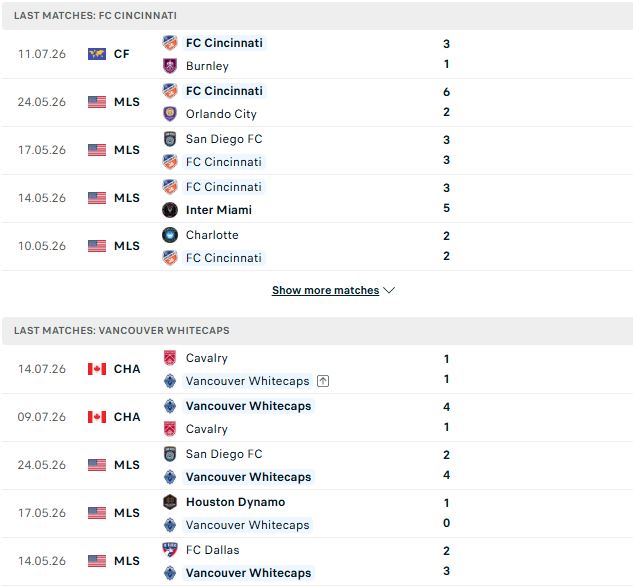The width and height of the screenshot is (633, 587).
Task: Click the Charlotte club crest icon
Action: (x=170, y=235)
